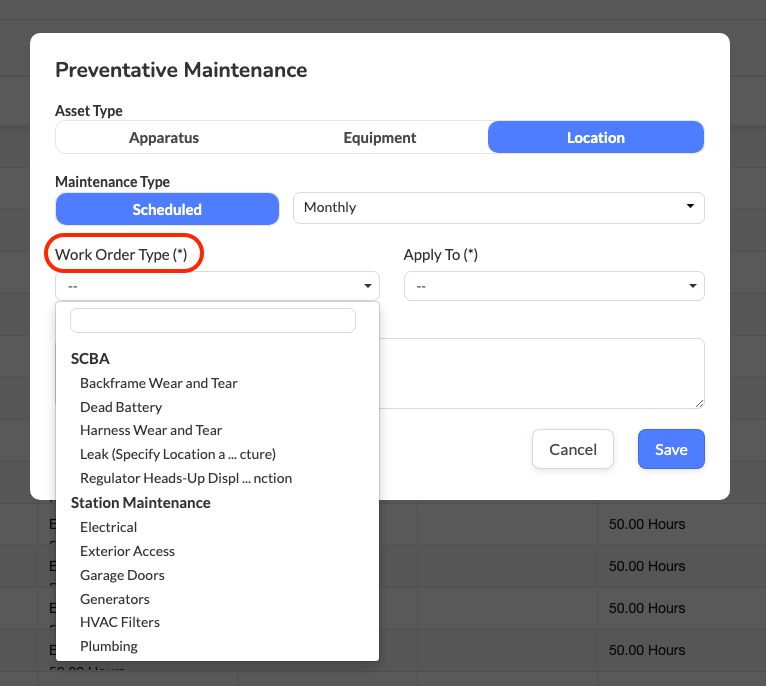The height and width of the screenshot is (686, 766).
Task: Select the Apparatus asset type
Action: click(164, 138)
